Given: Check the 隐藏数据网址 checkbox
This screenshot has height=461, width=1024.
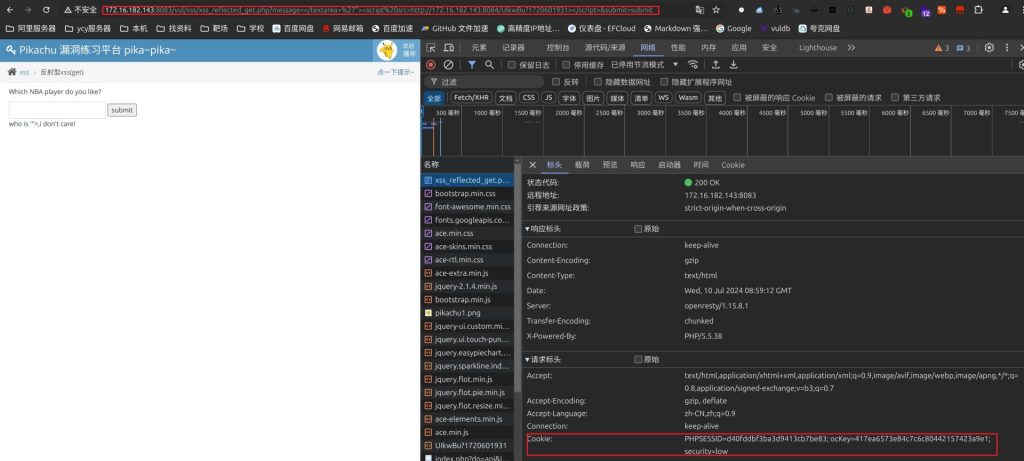Looking at the screenshot, I should tap(598, 82).
